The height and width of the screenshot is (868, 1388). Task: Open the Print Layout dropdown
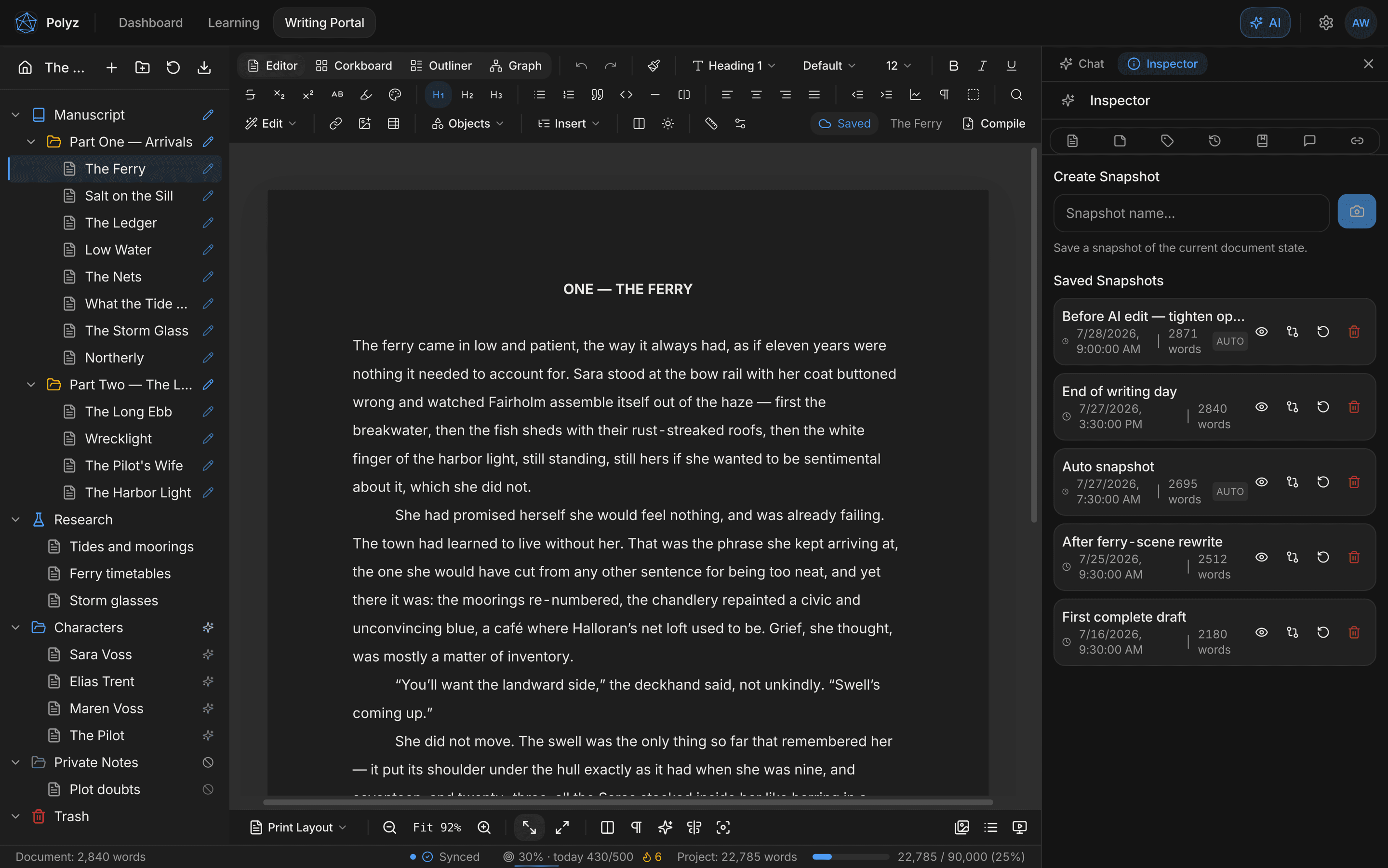tap(298, 827)
